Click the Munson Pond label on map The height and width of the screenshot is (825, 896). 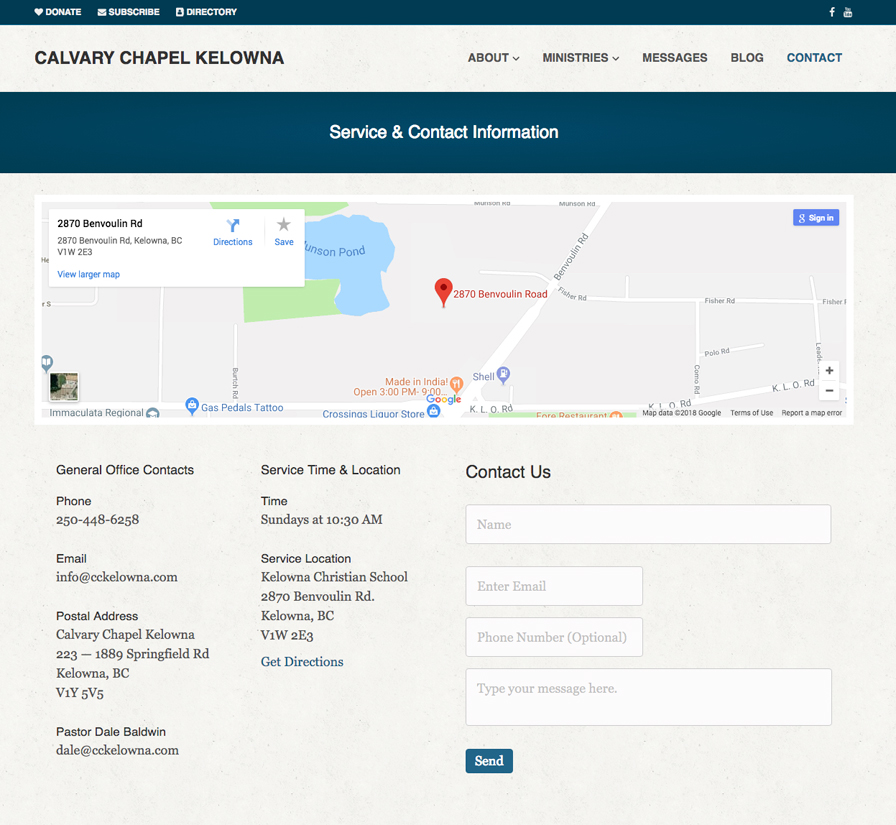(x=335, y=250)
